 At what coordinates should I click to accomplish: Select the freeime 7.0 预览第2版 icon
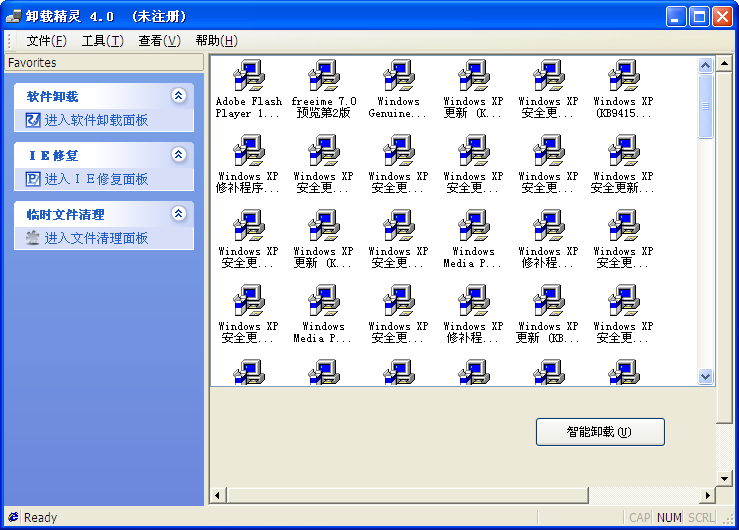click(x=323, y=77)
